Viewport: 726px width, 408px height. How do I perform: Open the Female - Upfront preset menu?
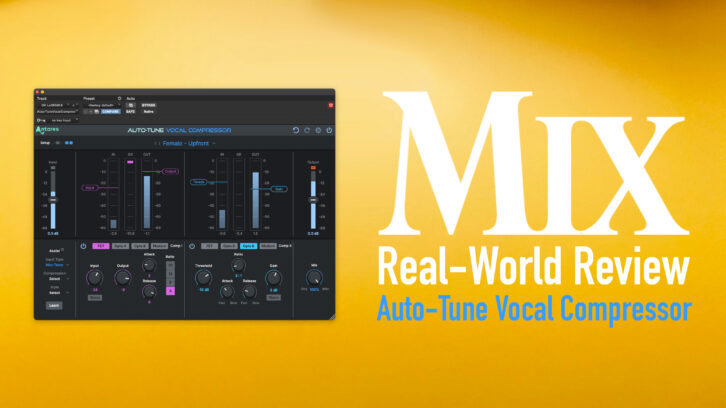point(186,144)
